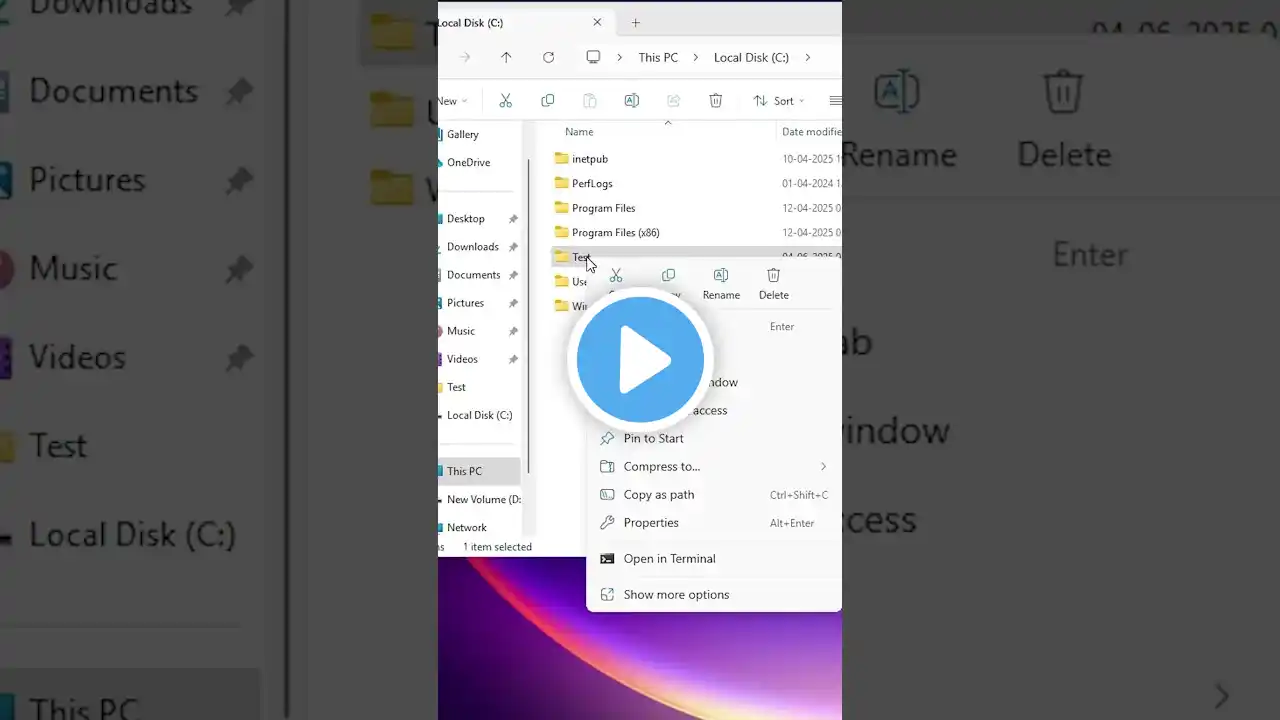Choose Rename in the context menu
Screen dimensions: 1280x720
tap(721, 283)
